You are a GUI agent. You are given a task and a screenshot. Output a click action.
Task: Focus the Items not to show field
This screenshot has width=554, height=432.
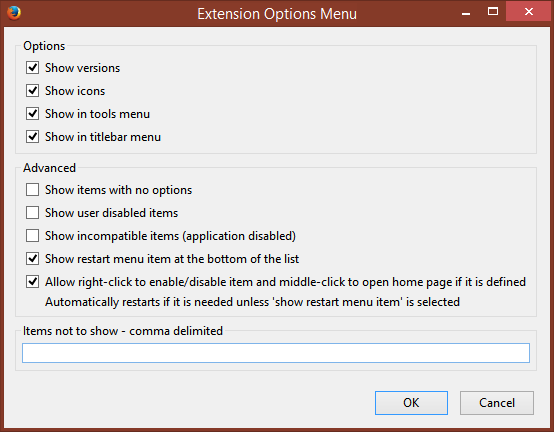click(276, 353)
